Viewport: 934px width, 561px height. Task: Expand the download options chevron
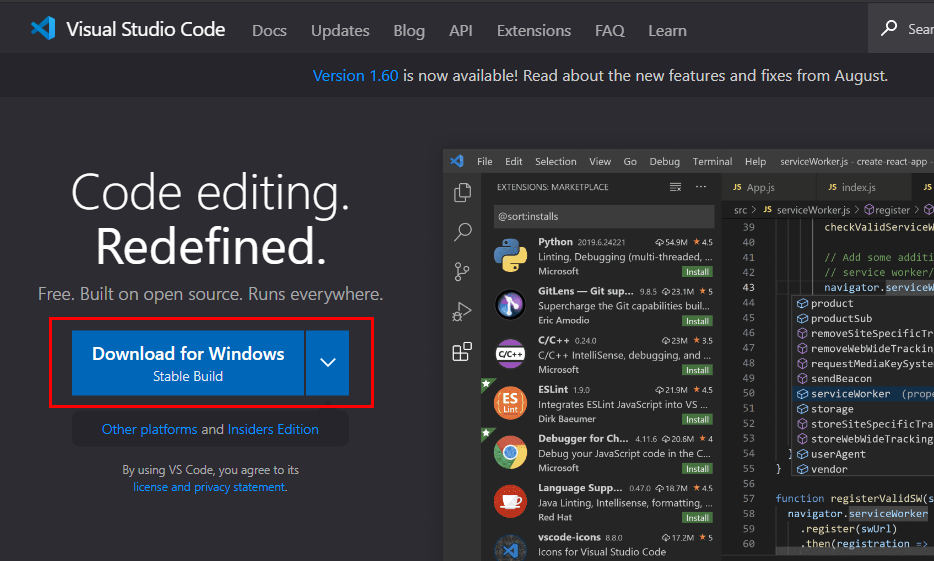click(x=328, y=363)
